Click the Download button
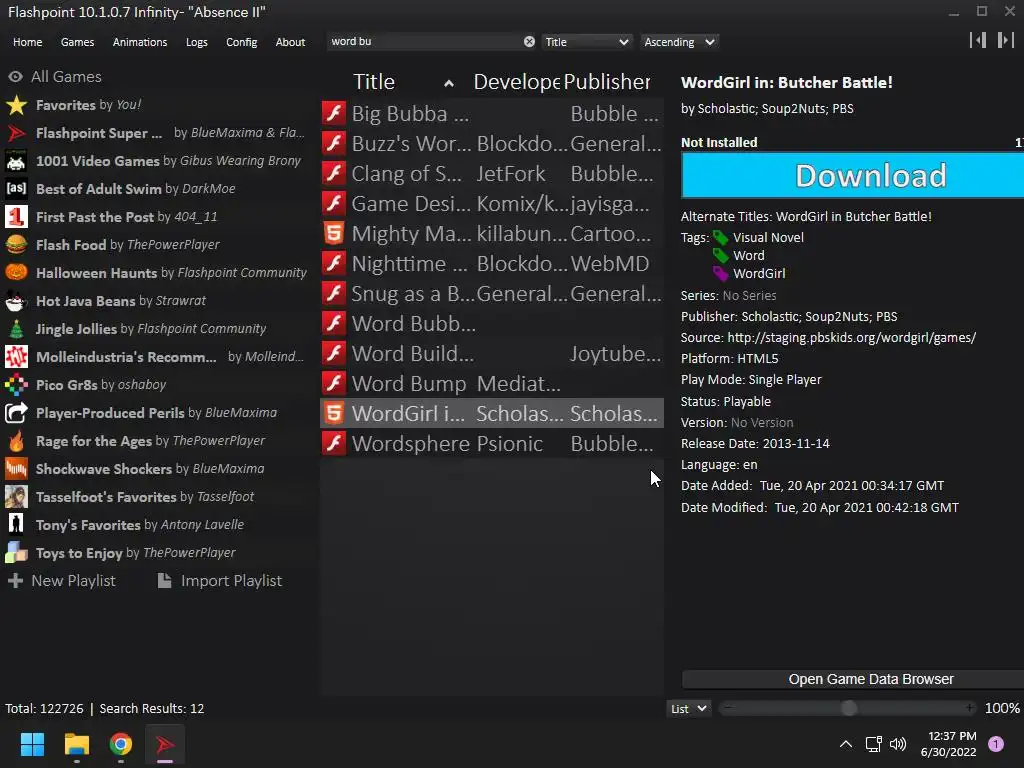This screenshot has width=1024, height=768. [x=852, y=175]
